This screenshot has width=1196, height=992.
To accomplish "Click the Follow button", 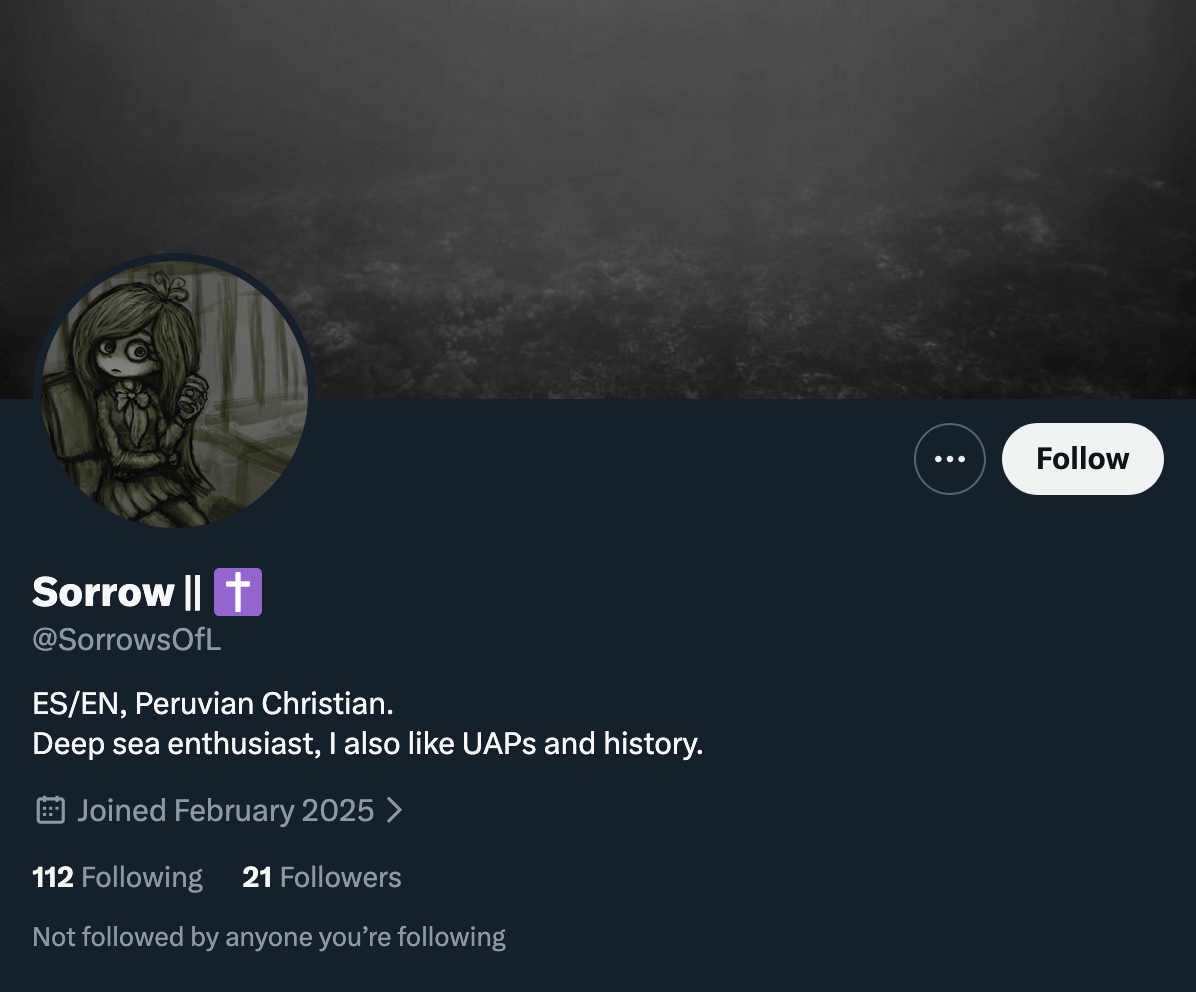I will coord(1082,459).
